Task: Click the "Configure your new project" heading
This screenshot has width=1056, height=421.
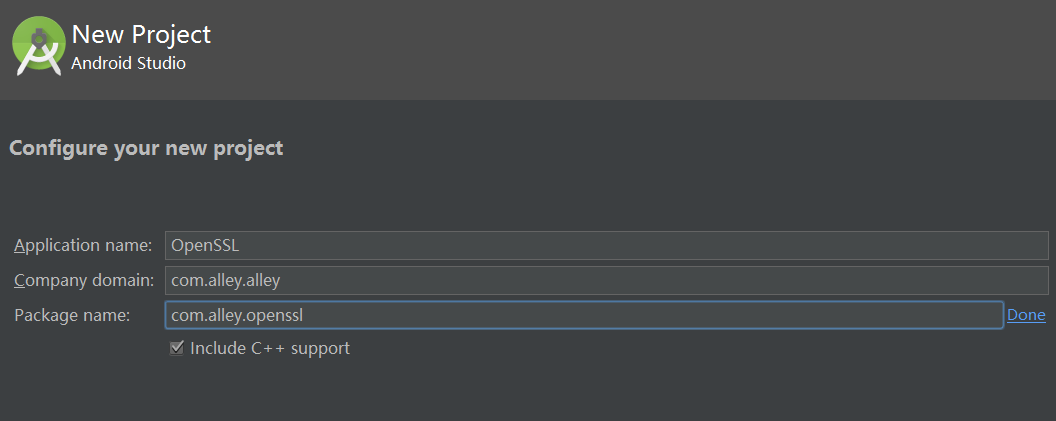Action: click(146, 148)
